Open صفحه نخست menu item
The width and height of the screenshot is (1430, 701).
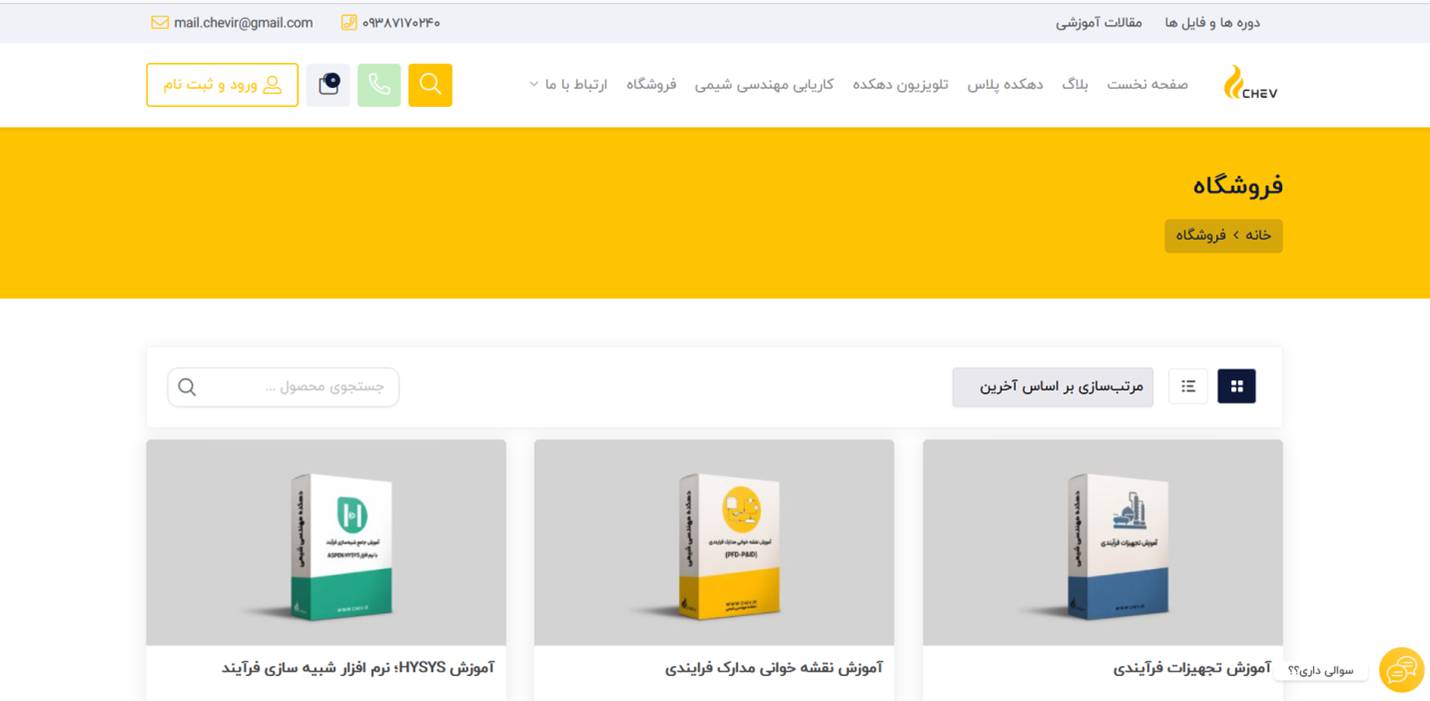tap(1147, 85)
